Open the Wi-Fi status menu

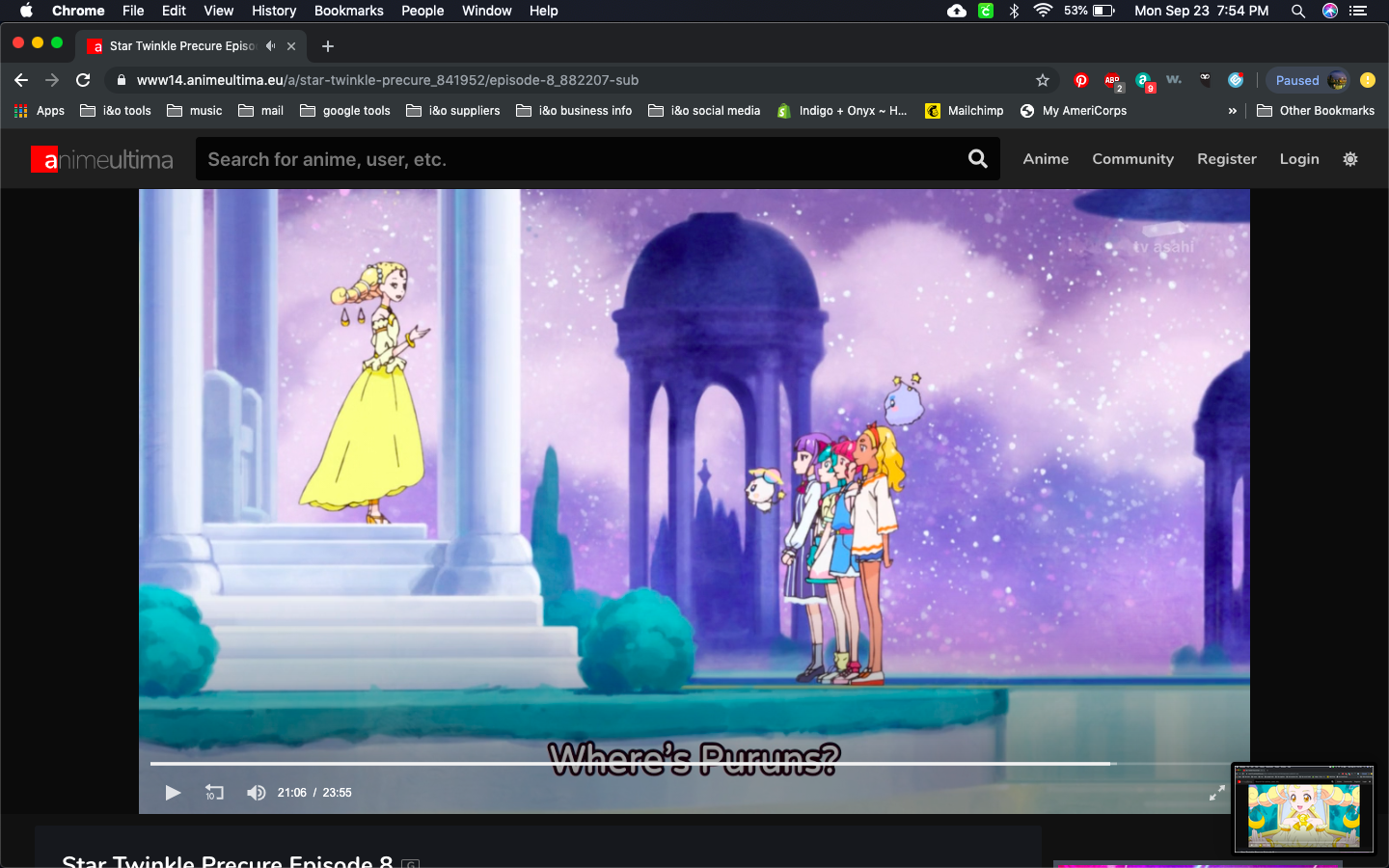(x=1043, y=11)
